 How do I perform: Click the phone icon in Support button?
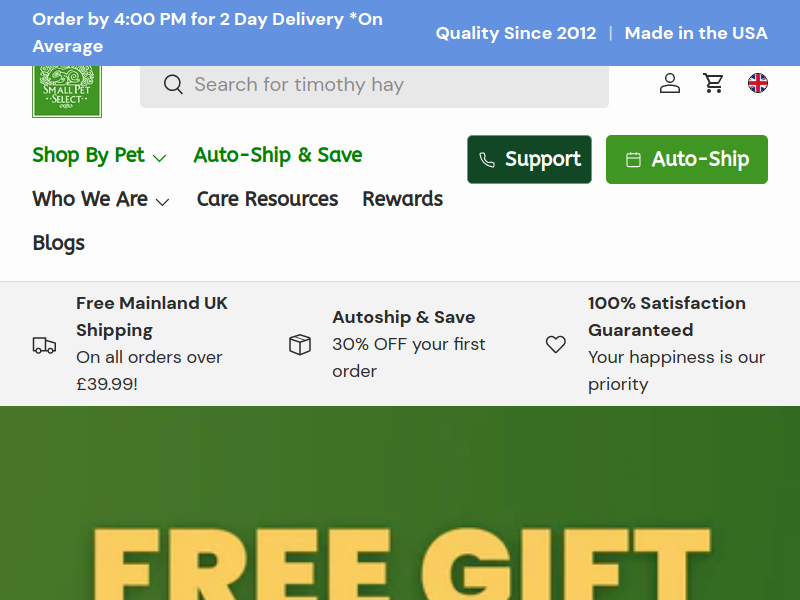pos(487,160)
